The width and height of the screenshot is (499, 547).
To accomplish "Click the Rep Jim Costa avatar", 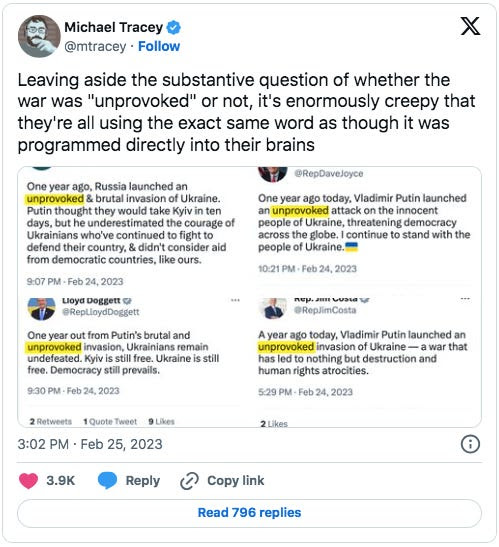I will (273, 308).
